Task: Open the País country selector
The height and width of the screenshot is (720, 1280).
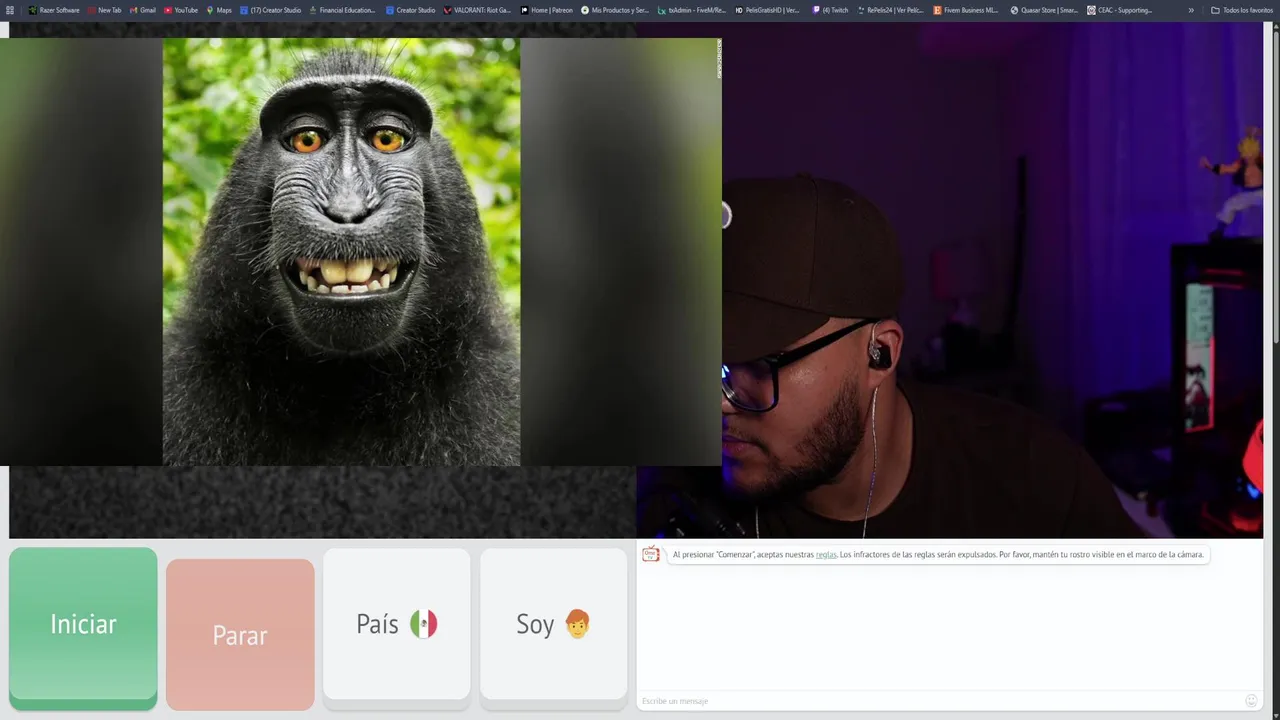Action: (x=397, y=624)
